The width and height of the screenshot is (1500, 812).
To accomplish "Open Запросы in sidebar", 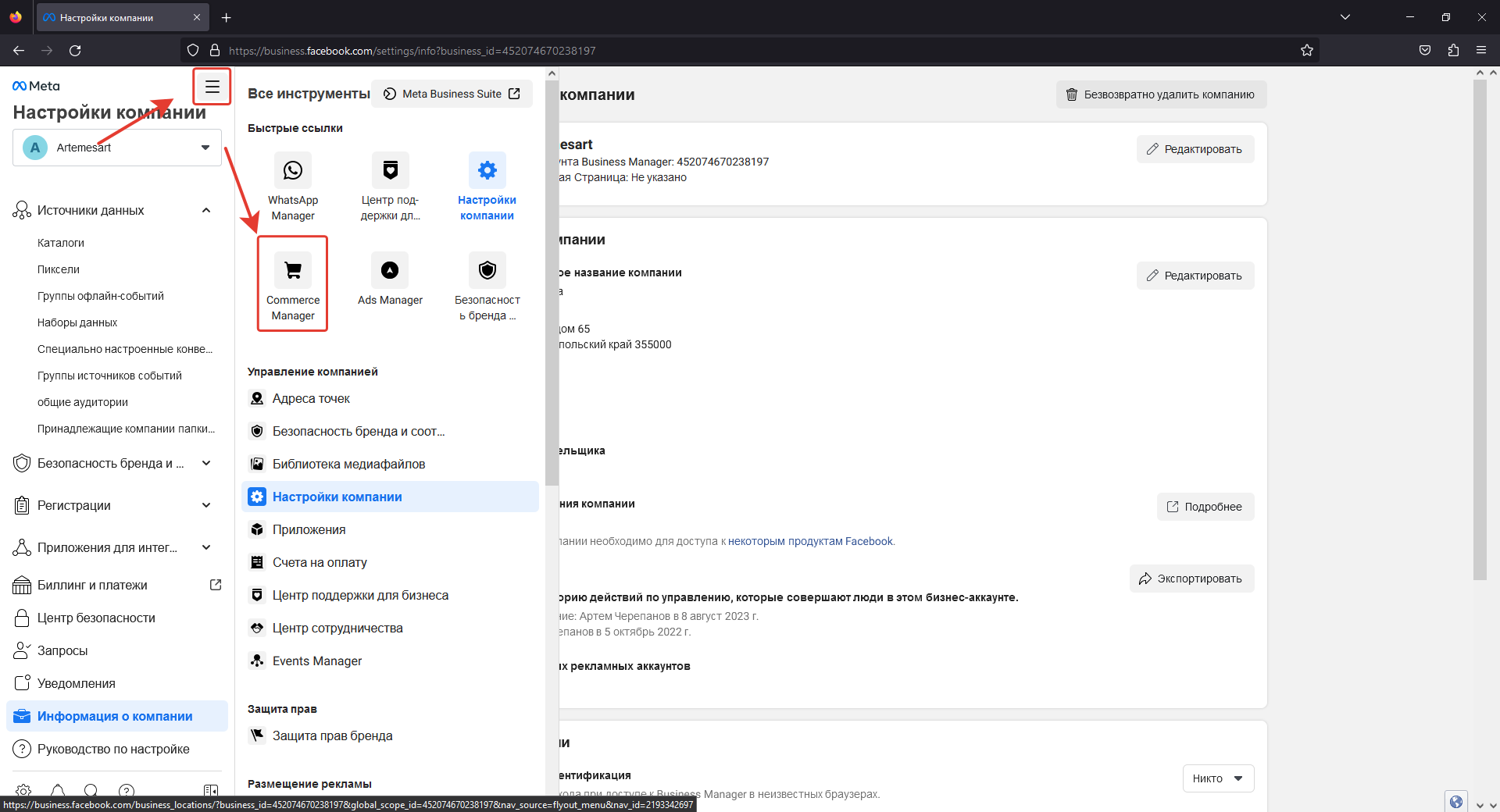I will click(117, 650).
